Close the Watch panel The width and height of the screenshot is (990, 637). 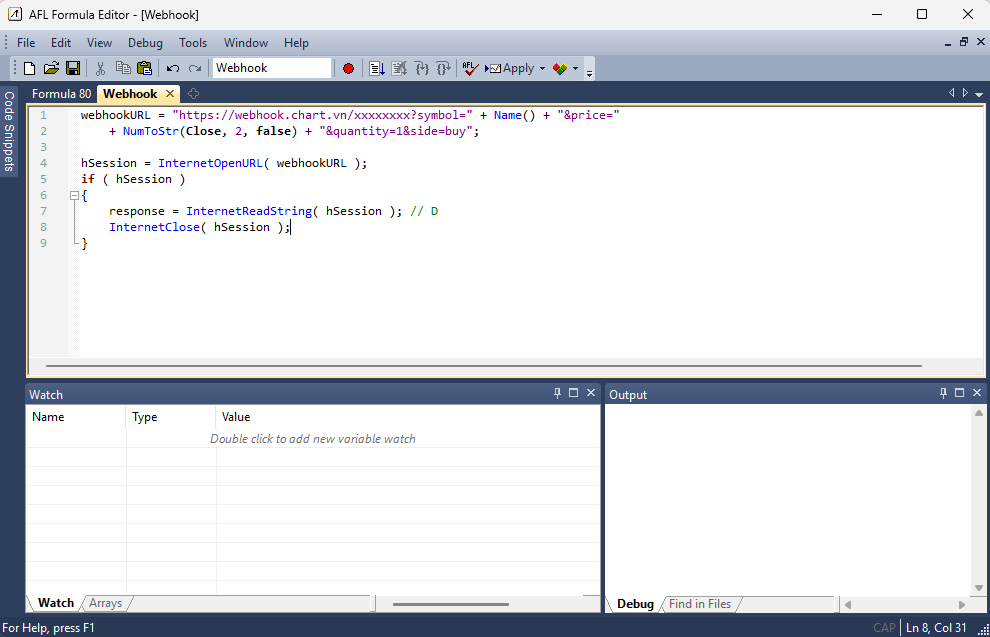click(x=591, y=393)
